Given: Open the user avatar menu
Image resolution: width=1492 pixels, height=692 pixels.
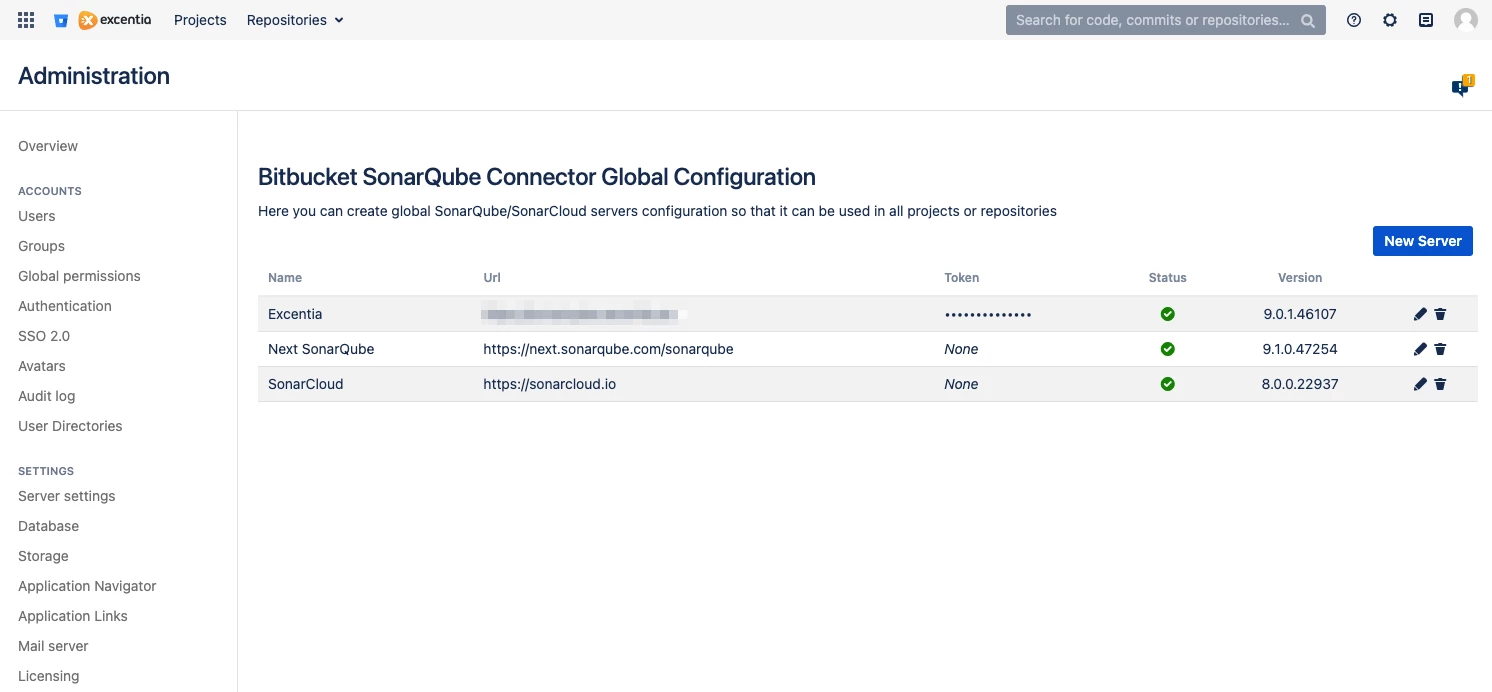Looking at the screenshot, I should coord(1465,19).
